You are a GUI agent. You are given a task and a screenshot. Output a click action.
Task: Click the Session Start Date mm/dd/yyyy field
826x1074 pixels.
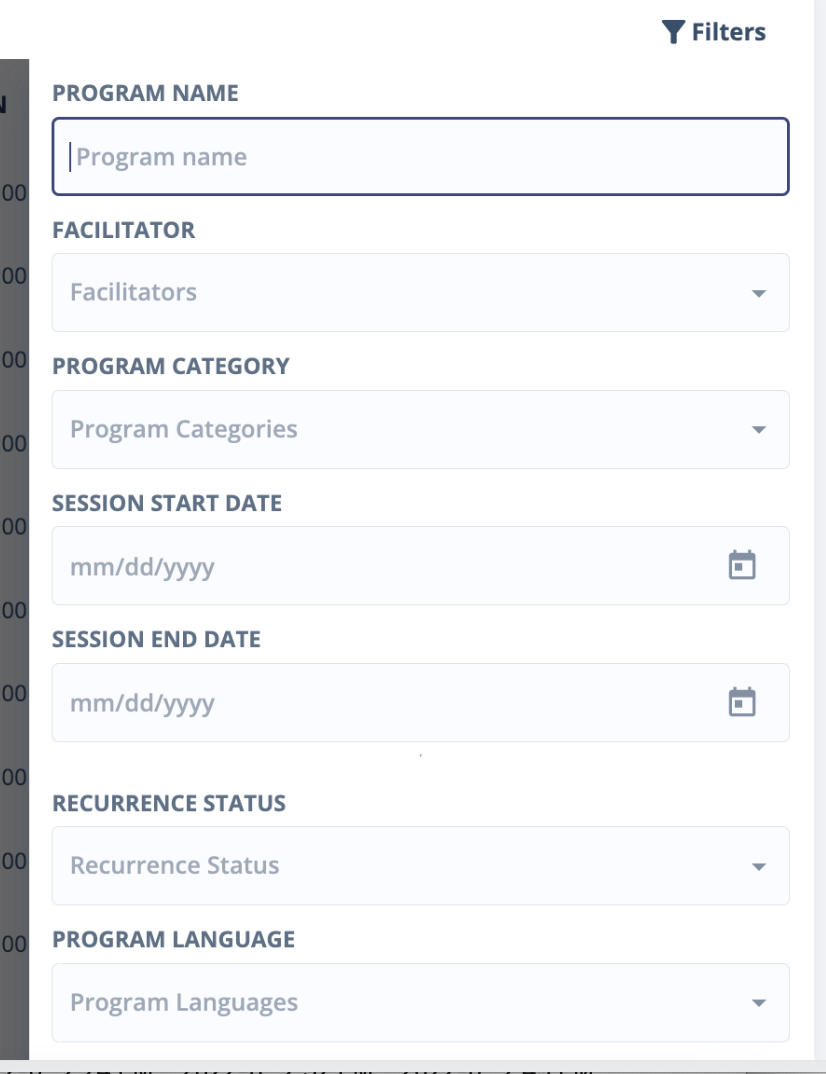click(x=380, y=567)
